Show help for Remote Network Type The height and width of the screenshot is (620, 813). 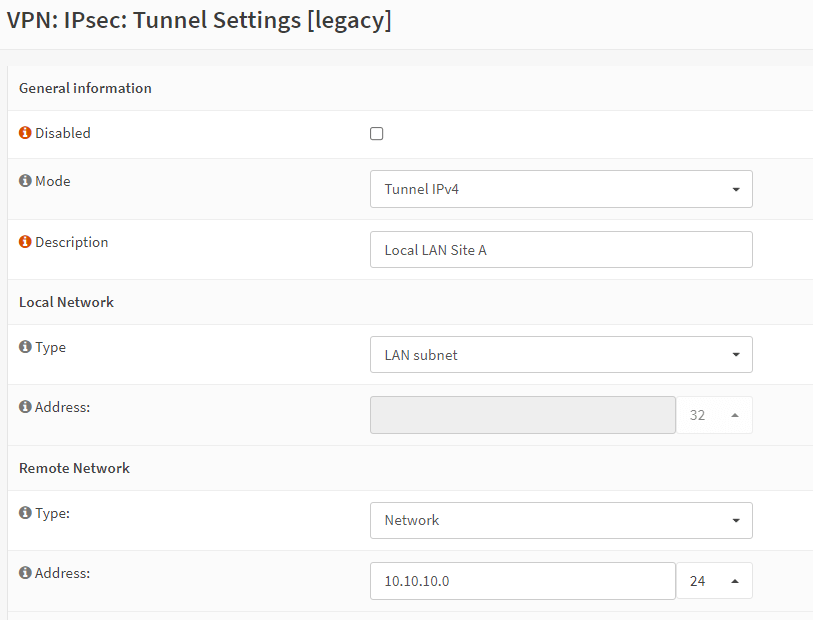tap(25, 512)
